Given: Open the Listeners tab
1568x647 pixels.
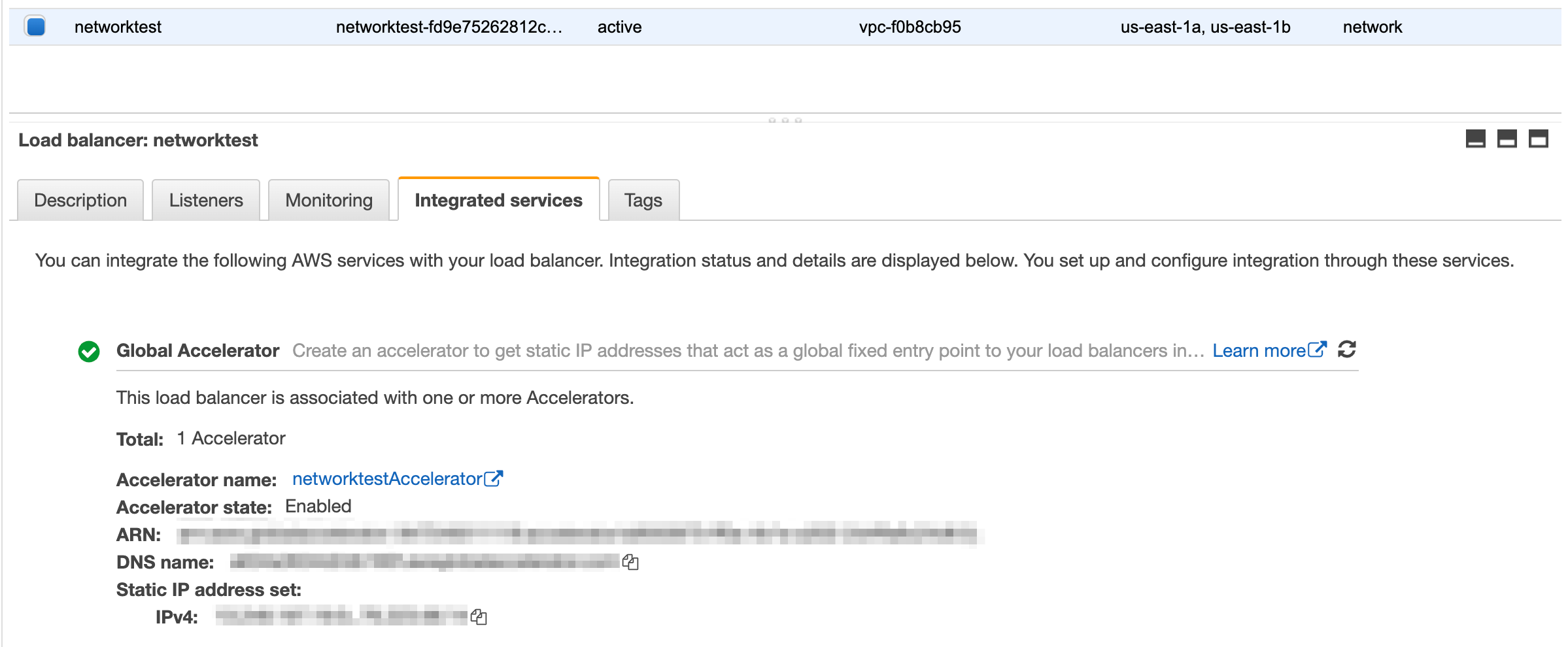Looking at the screenshot, I should 206,200.
